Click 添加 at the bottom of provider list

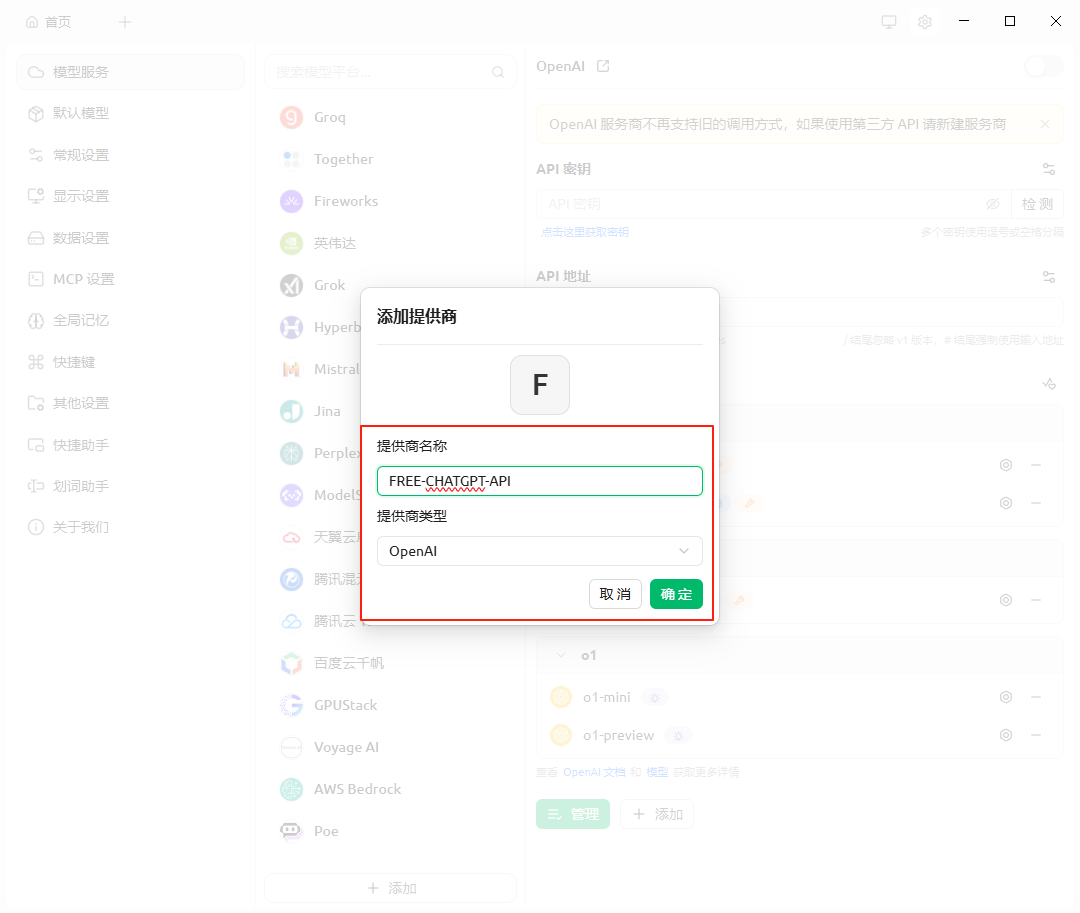tap(391, 888)
